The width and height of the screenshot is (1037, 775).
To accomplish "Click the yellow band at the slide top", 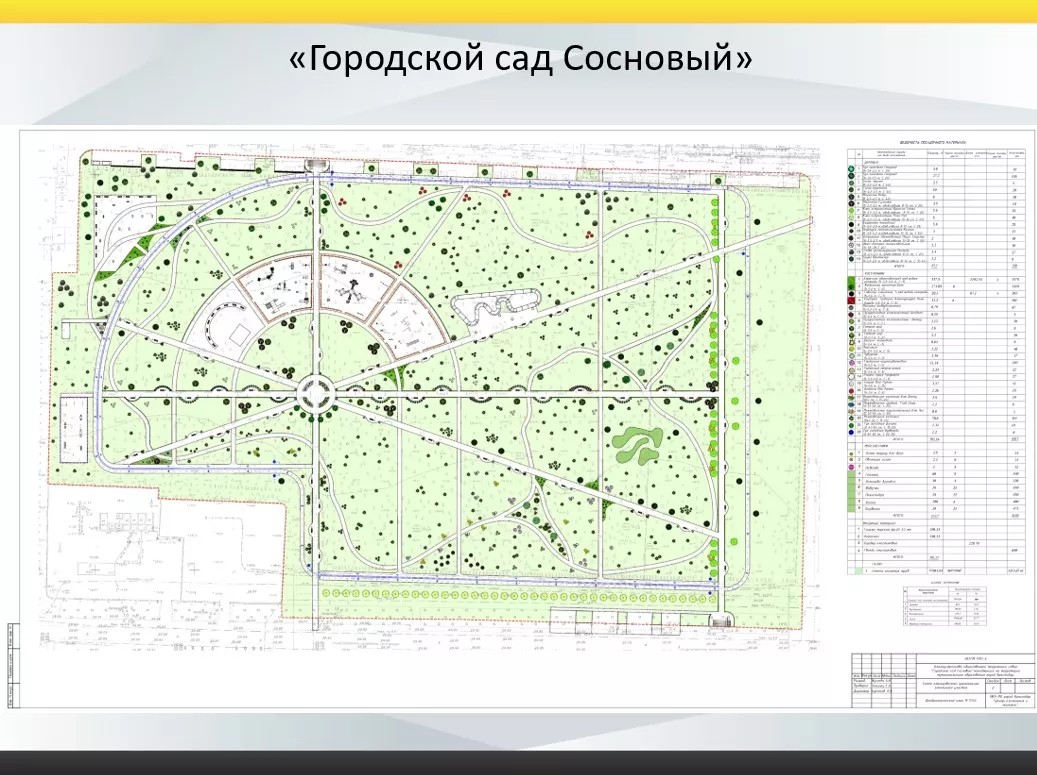I will coord(518,11).
